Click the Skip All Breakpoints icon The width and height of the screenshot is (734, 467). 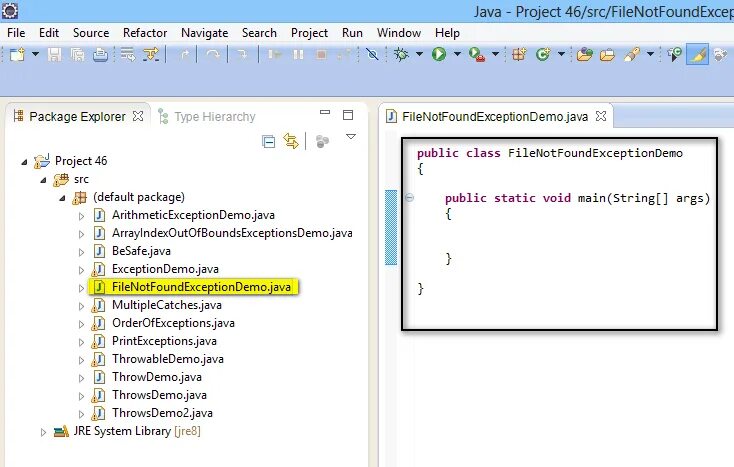[372, 54]
